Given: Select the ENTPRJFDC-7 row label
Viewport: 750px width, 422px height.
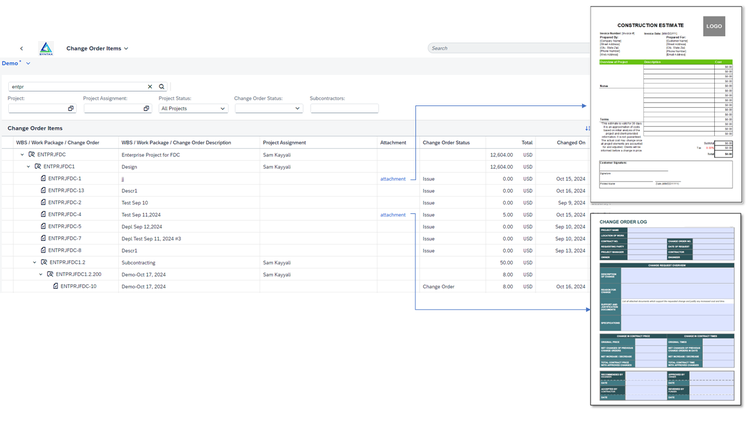Looking at the screenshot, I should click(65, 238).
